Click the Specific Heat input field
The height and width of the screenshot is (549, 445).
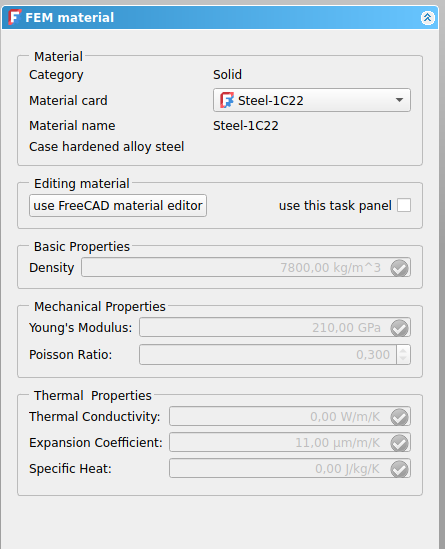(290, 468)
